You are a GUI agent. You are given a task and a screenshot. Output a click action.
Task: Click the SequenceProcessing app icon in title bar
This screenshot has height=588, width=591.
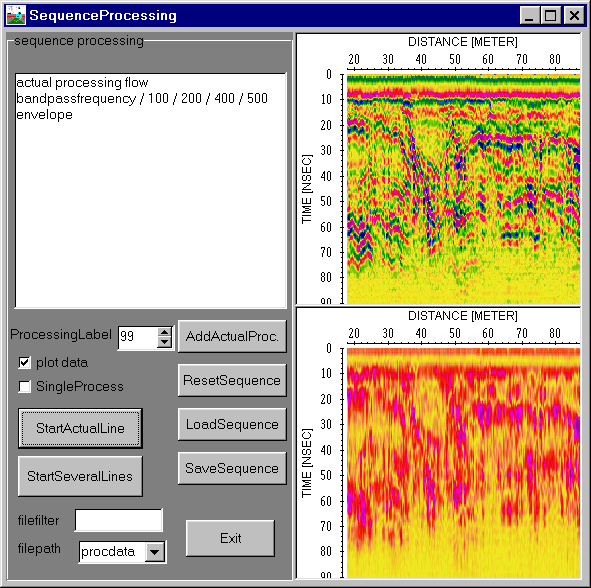(x=16, y=15)
